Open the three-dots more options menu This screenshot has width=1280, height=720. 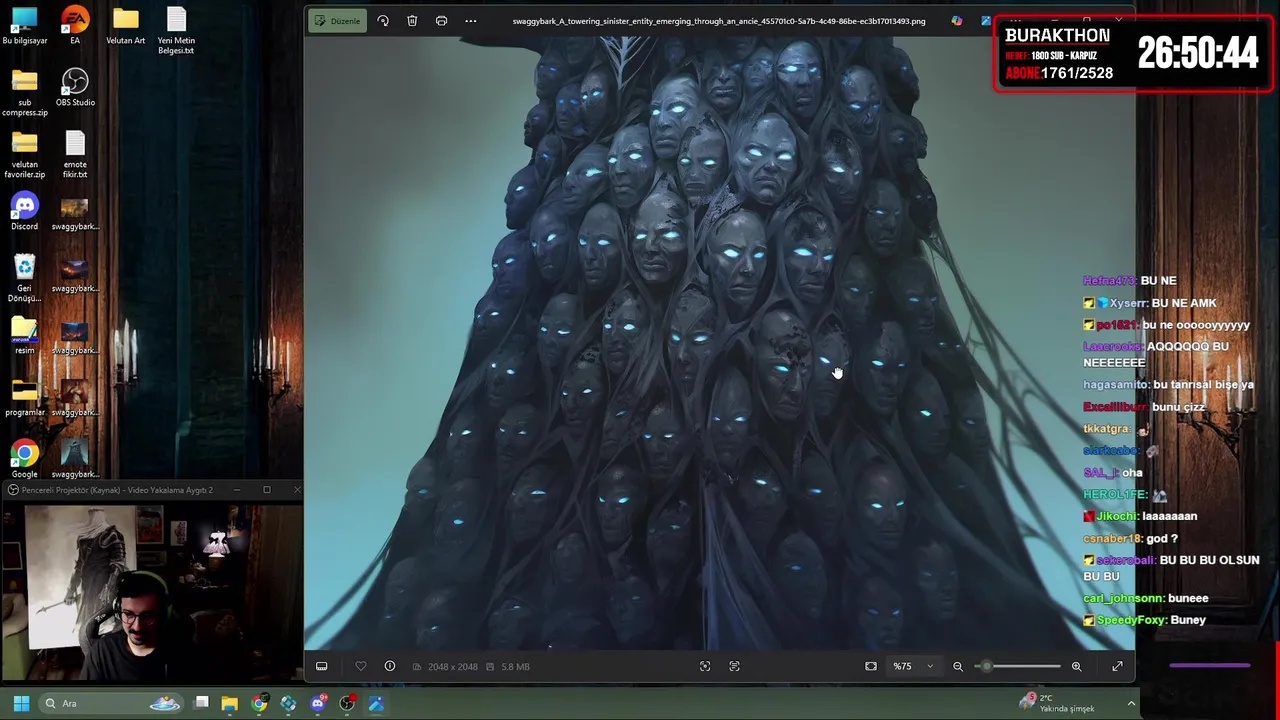coord(471,21)
